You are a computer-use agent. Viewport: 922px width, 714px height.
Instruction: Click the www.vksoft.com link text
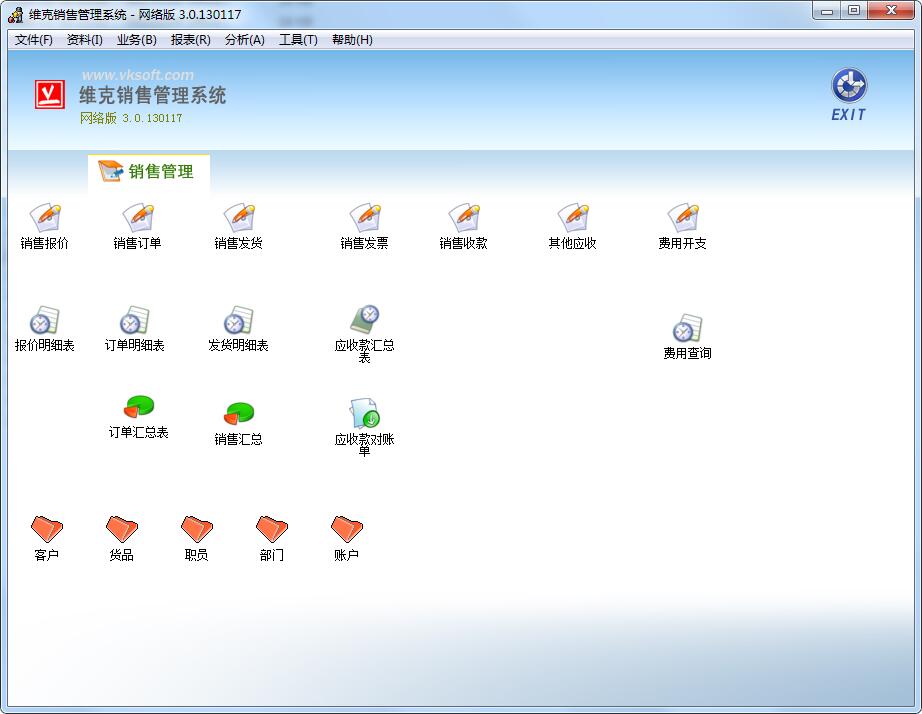point(138,75)
